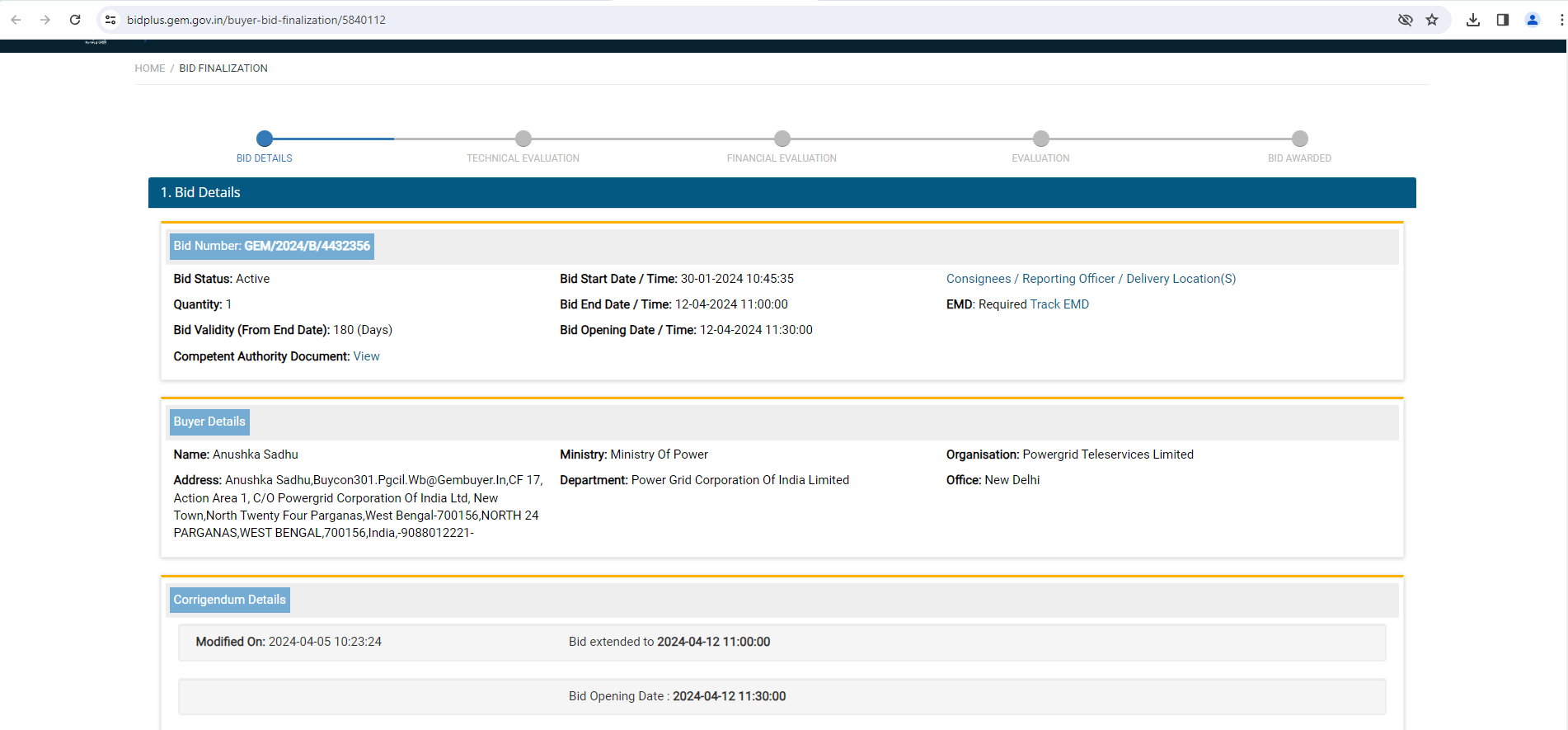The height and width of the screenshot is (730, 1568).
Task: Go to HOME breadcrumb link
Action: pos(150,68)
